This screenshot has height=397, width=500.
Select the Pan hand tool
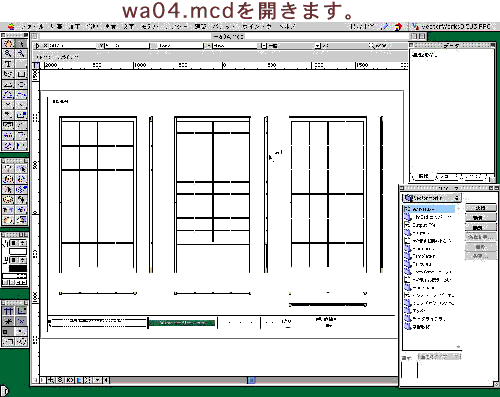click(x=8, y=43)
